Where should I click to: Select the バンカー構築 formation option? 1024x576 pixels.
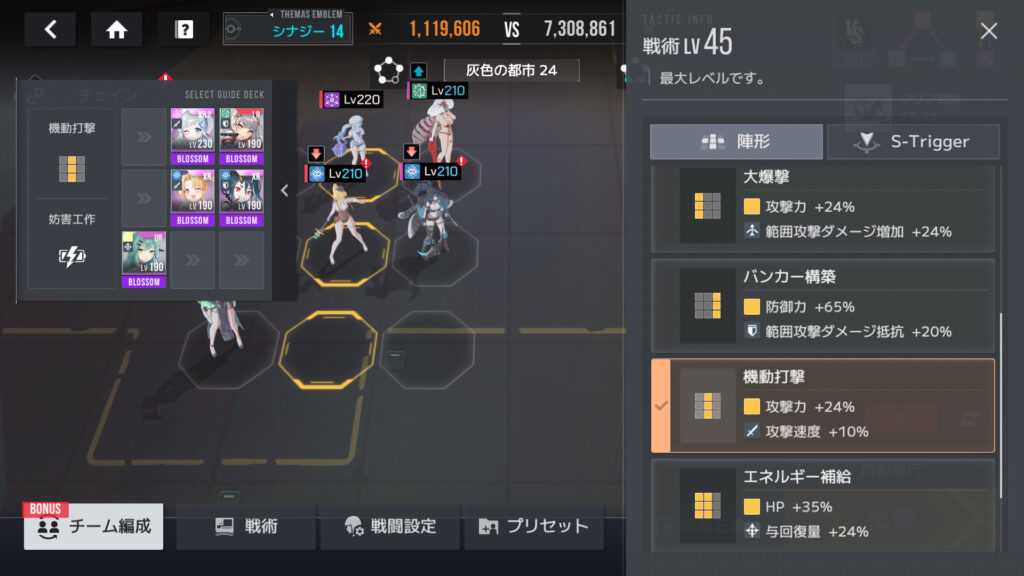click(x=823, y=306)
